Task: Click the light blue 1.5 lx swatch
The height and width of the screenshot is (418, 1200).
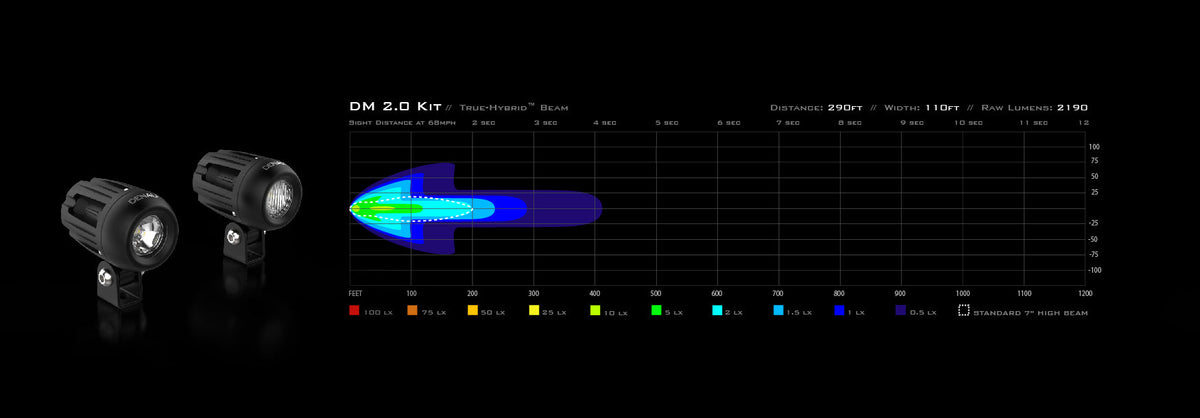Action: (778, 311)
